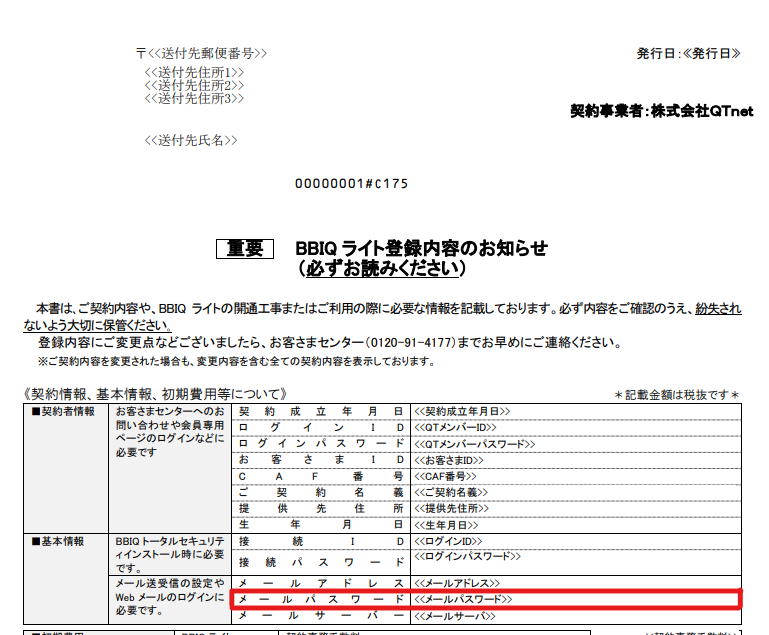
Task: Click the <<メールアドレス>> value
Action: pos(457,583)
